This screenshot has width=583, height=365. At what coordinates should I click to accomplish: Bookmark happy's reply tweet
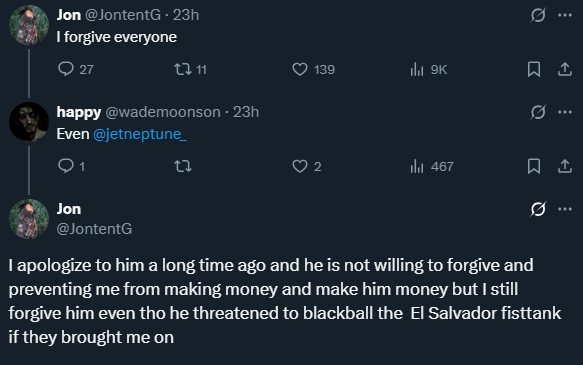tap(534, 166)
